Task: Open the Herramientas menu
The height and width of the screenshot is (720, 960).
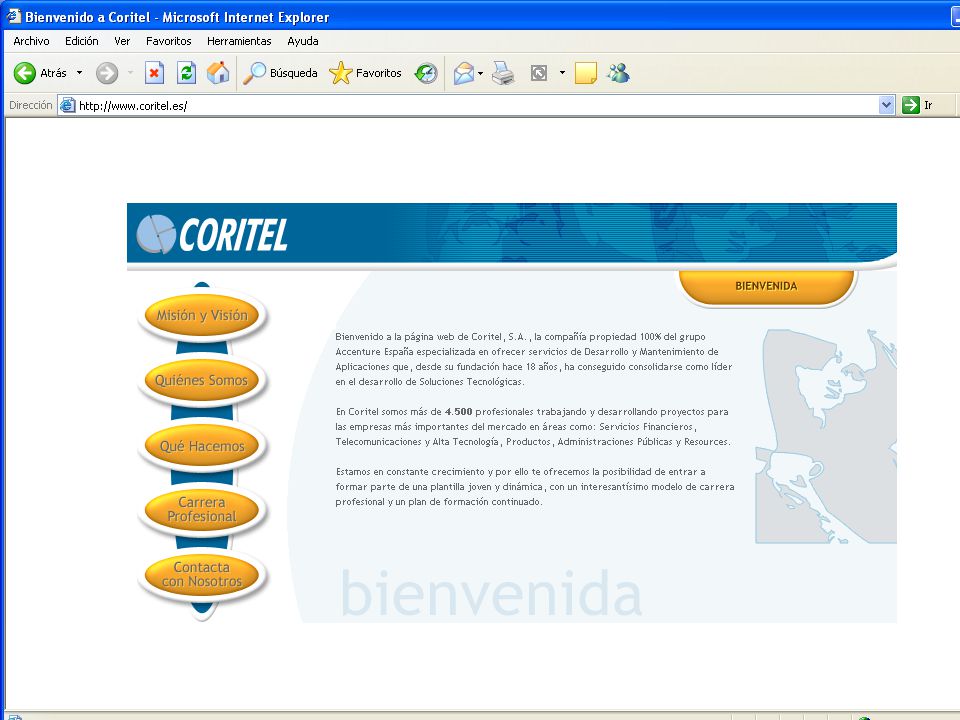Action: pyautogui.click(x=239, y=41)
